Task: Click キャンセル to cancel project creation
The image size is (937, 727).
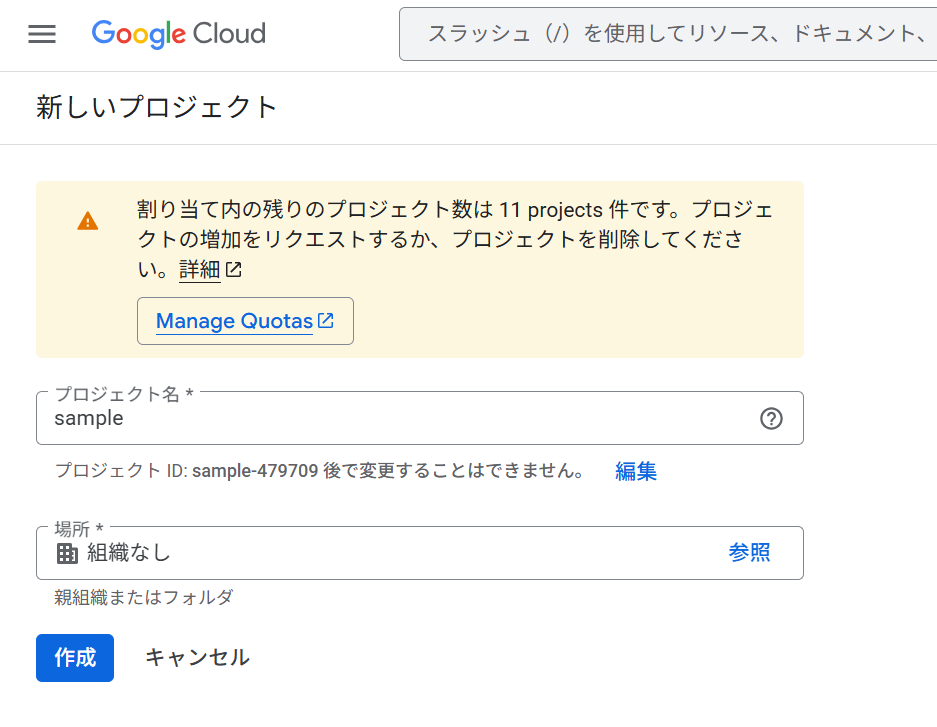Action: point(197,658)
